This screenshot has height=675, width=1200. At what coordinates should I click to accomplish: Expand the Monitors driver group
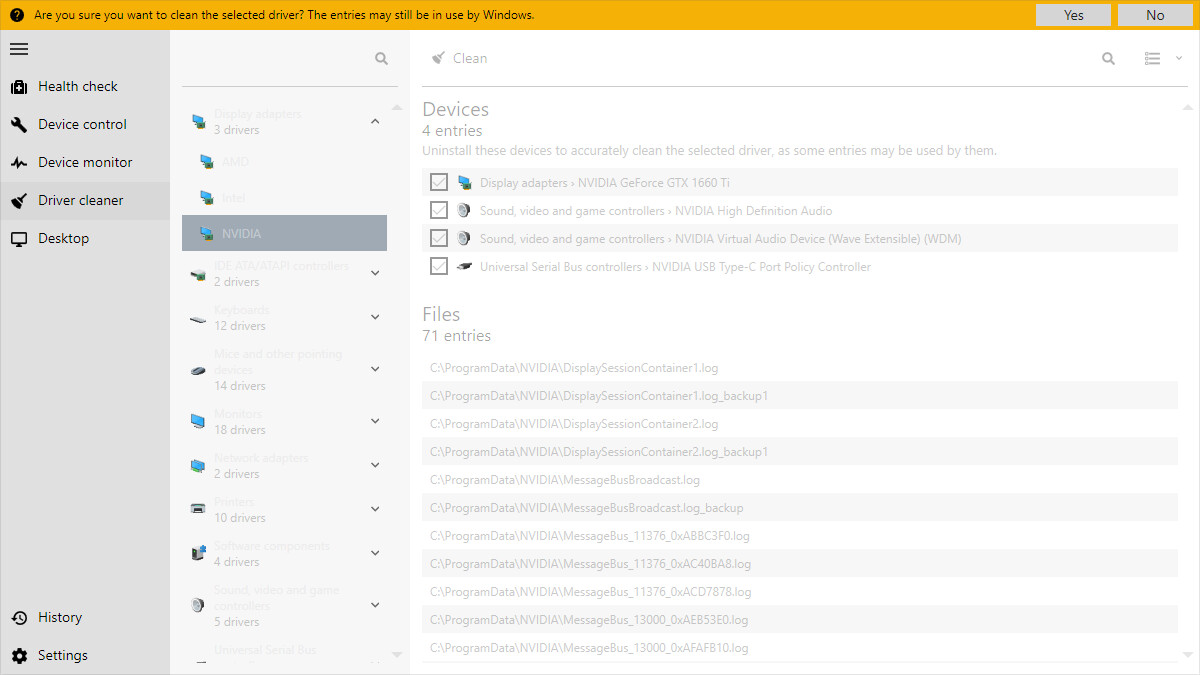click(375, 422)
